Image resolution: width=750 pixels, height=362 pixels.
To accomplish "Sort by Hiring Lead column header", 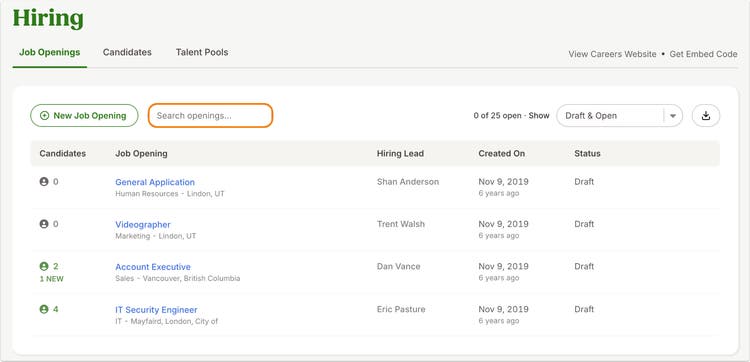I will [x=400, y=154].
